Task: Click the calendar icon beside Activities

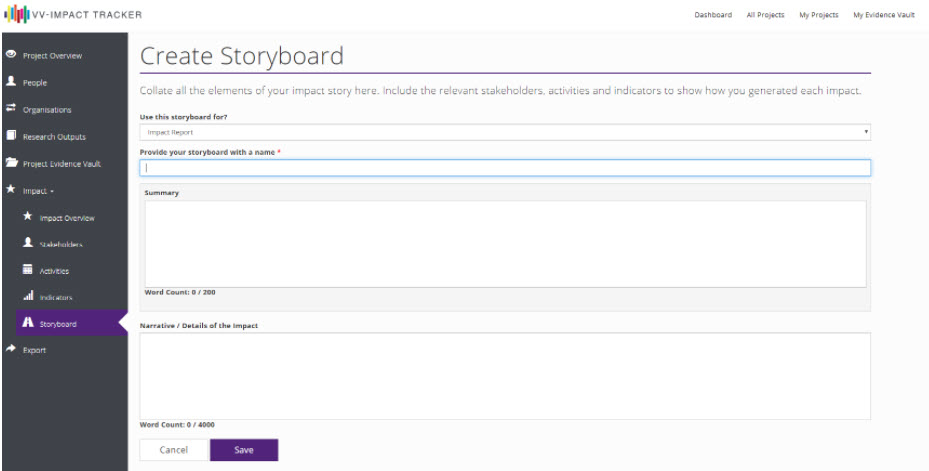Action: pyautogui.click(x=27, y=270)
